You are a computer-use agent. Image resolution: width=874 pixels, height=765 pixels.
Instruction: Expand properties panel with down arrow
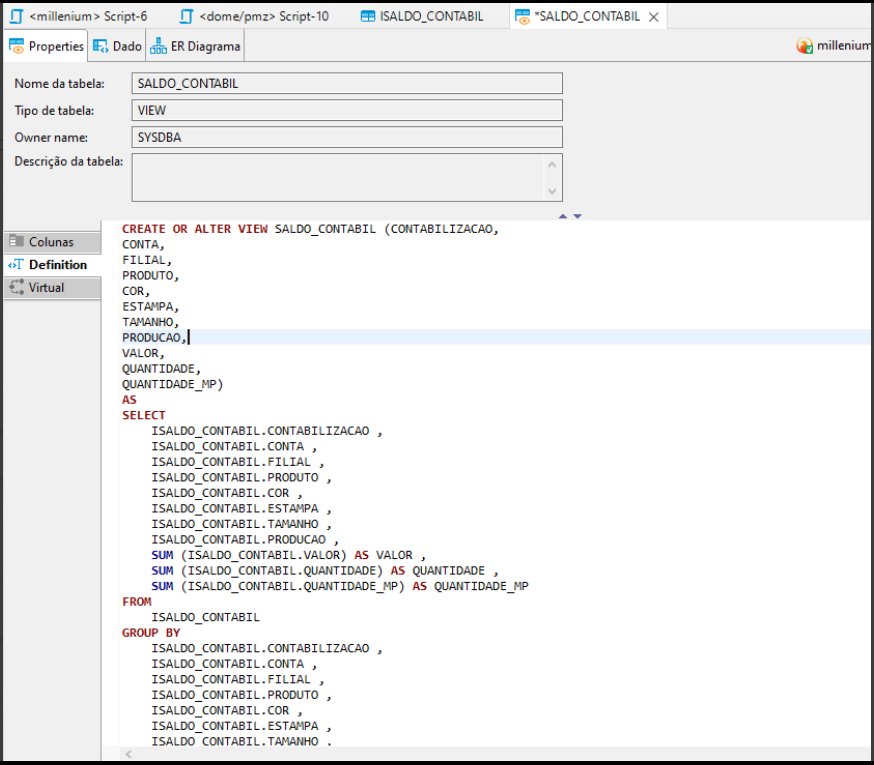point(577,216)
